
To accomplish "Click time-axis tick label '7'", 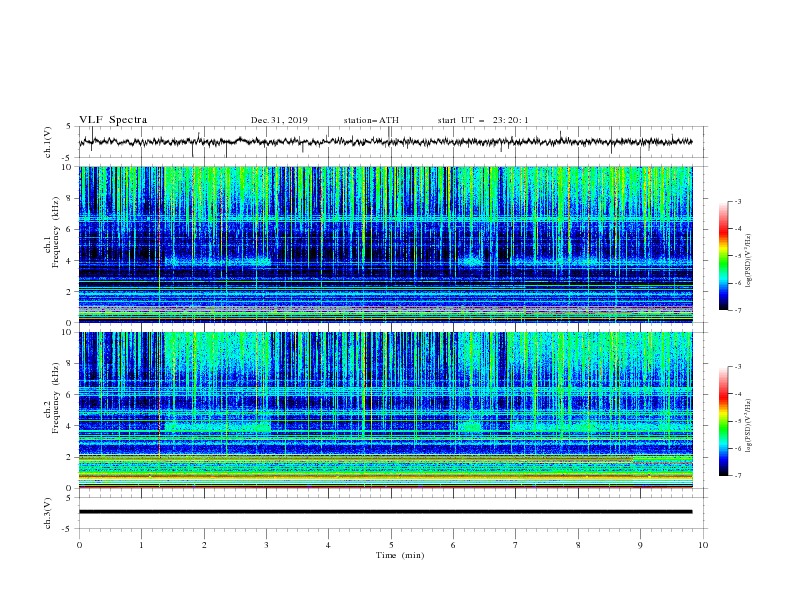I will [516, 545].
